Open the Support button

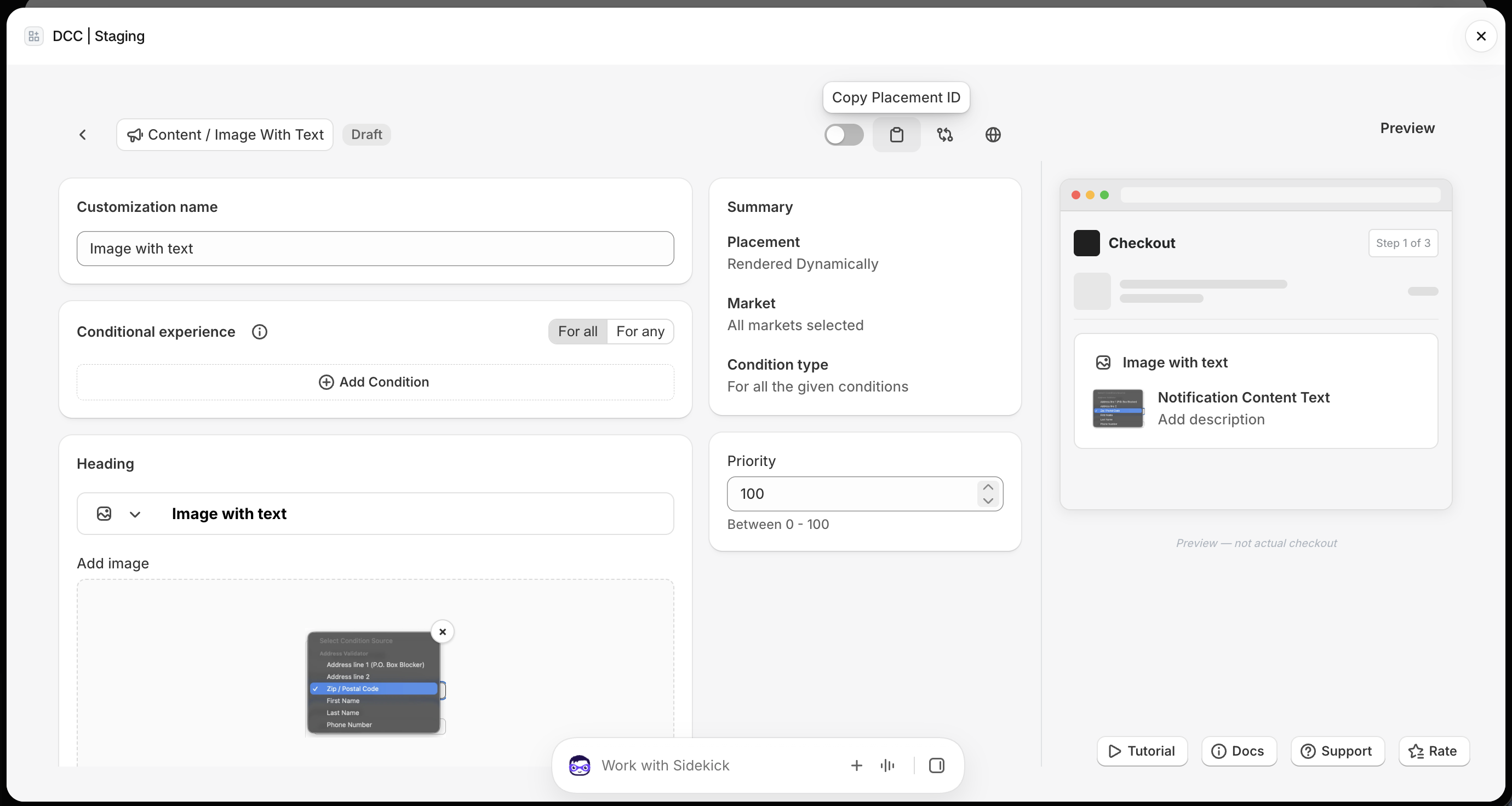tap(1337, 751)
